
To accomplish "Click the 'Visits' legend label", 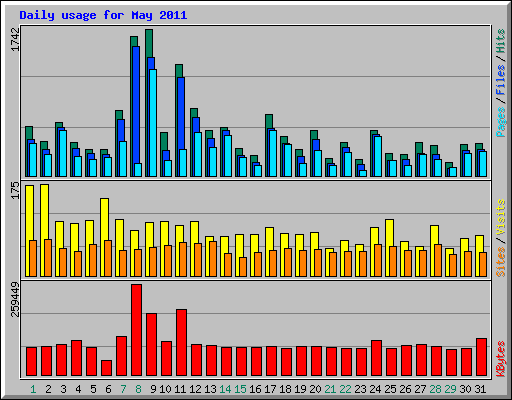I will tap(501, 217).
